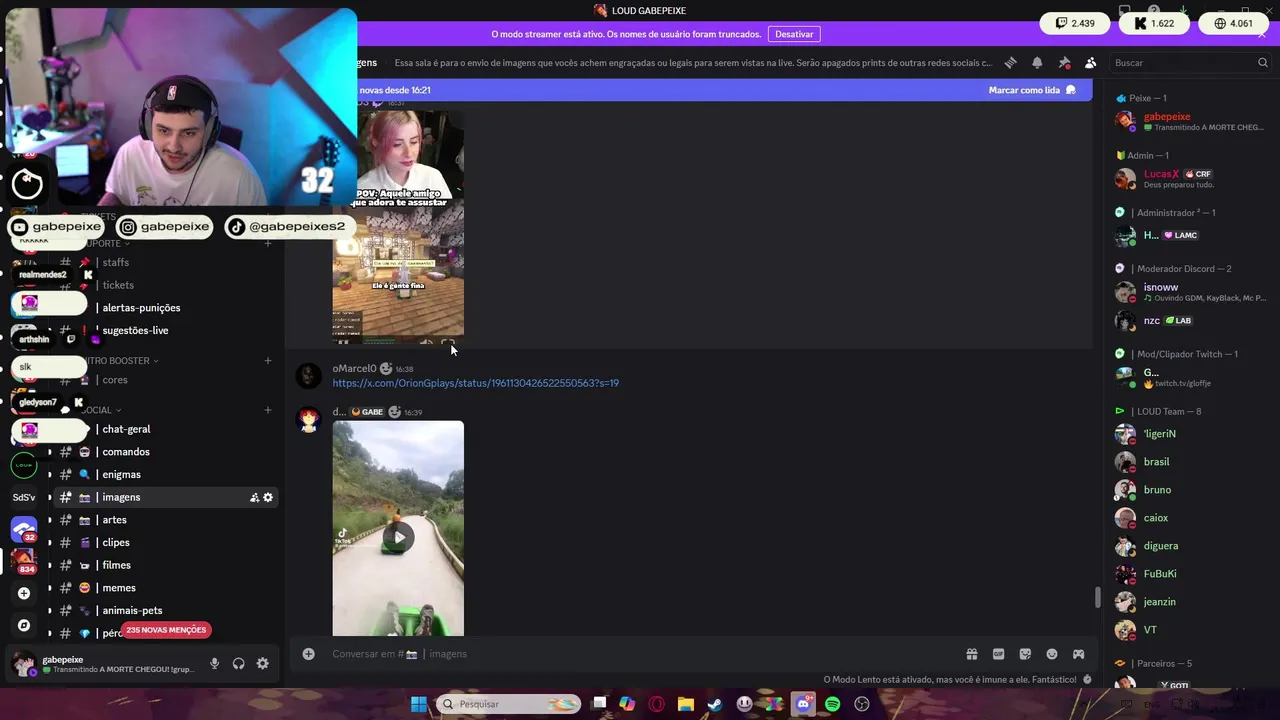Image resolution: width=1280 pixels, height=720 pixels.
Task: Click Pesquisar taskbar search box
Action: pyautogui.click(x=509, y=704)
